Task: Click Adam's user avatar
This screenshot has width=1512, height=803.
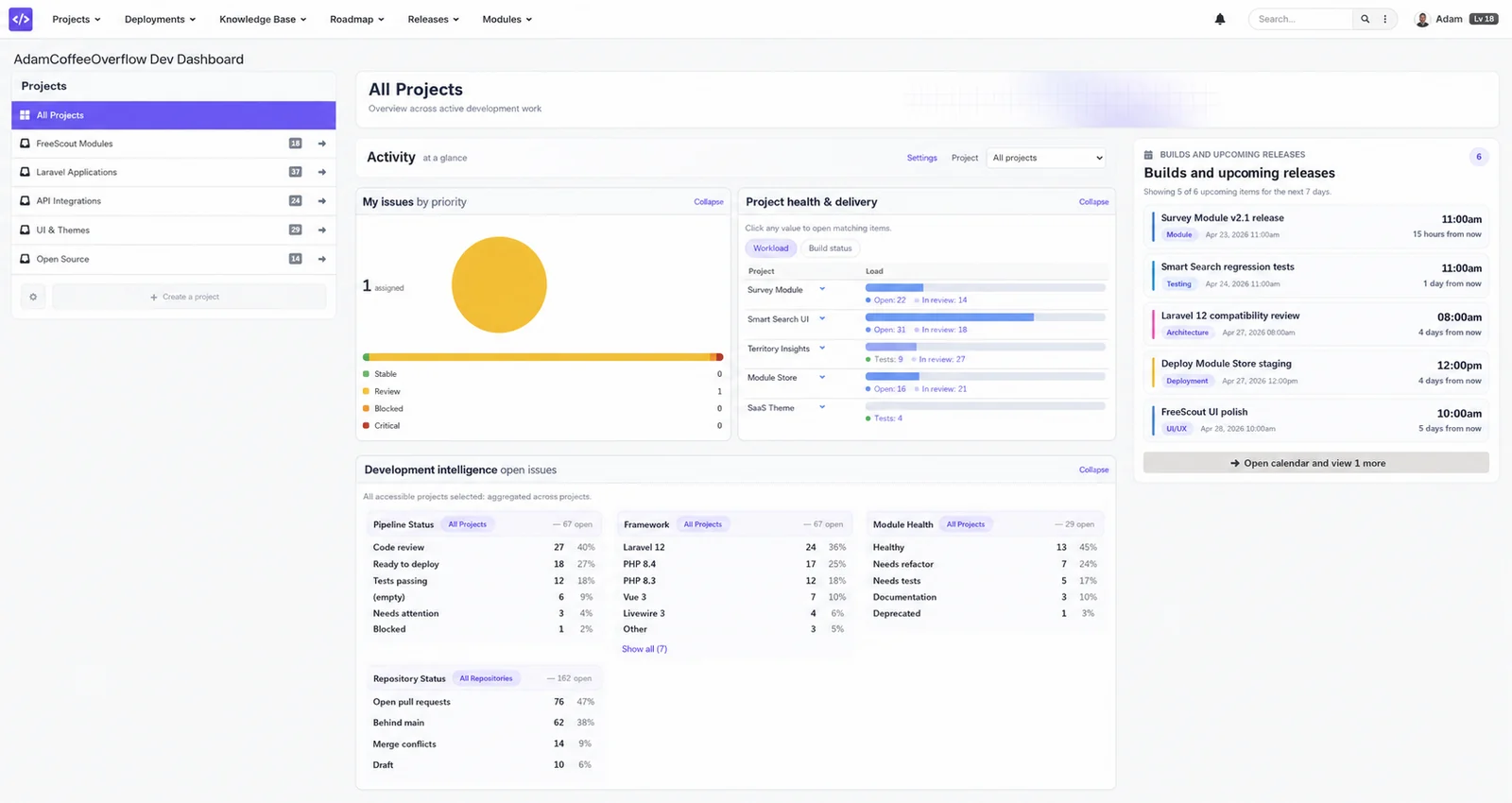Action: coord(1422,19)
